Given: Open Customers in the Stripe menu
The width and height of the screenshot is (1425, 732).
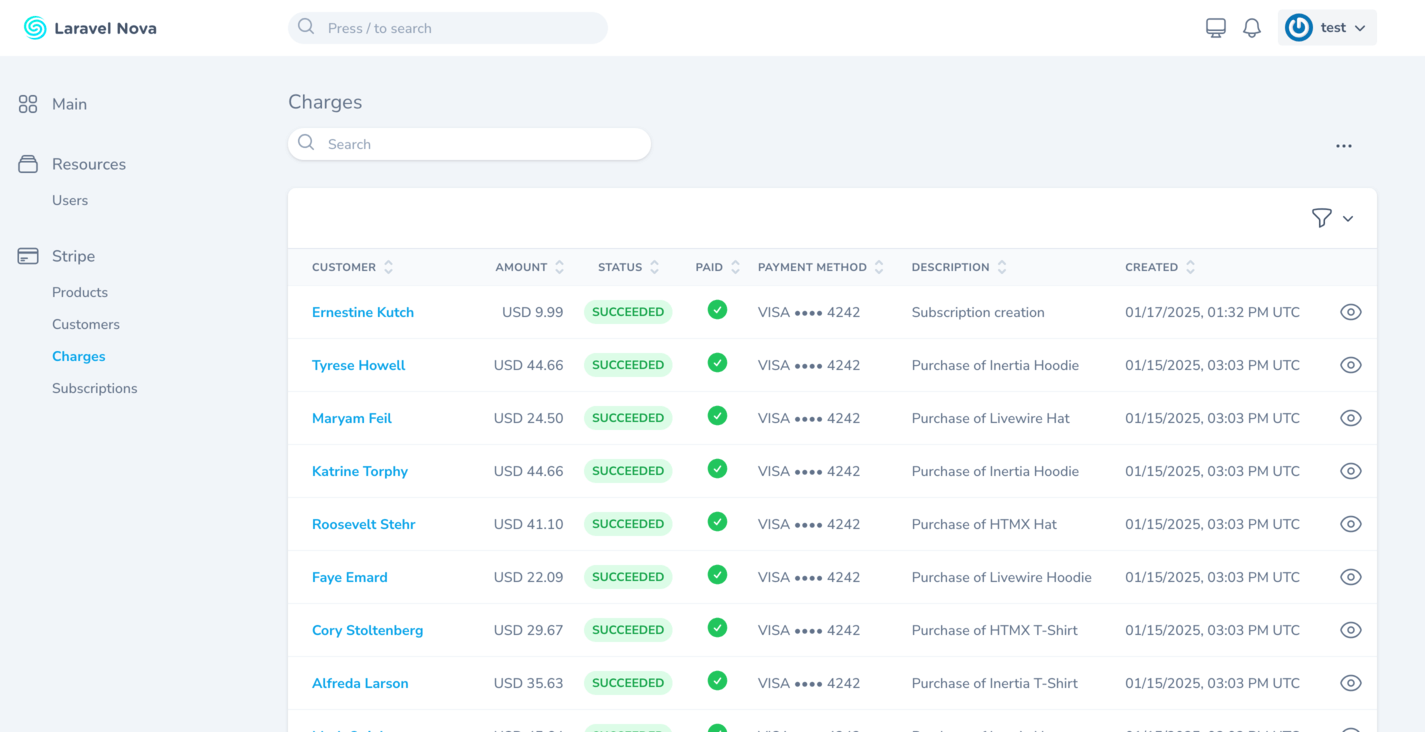Looking at the screenshot, I should (x=86, y=324).
